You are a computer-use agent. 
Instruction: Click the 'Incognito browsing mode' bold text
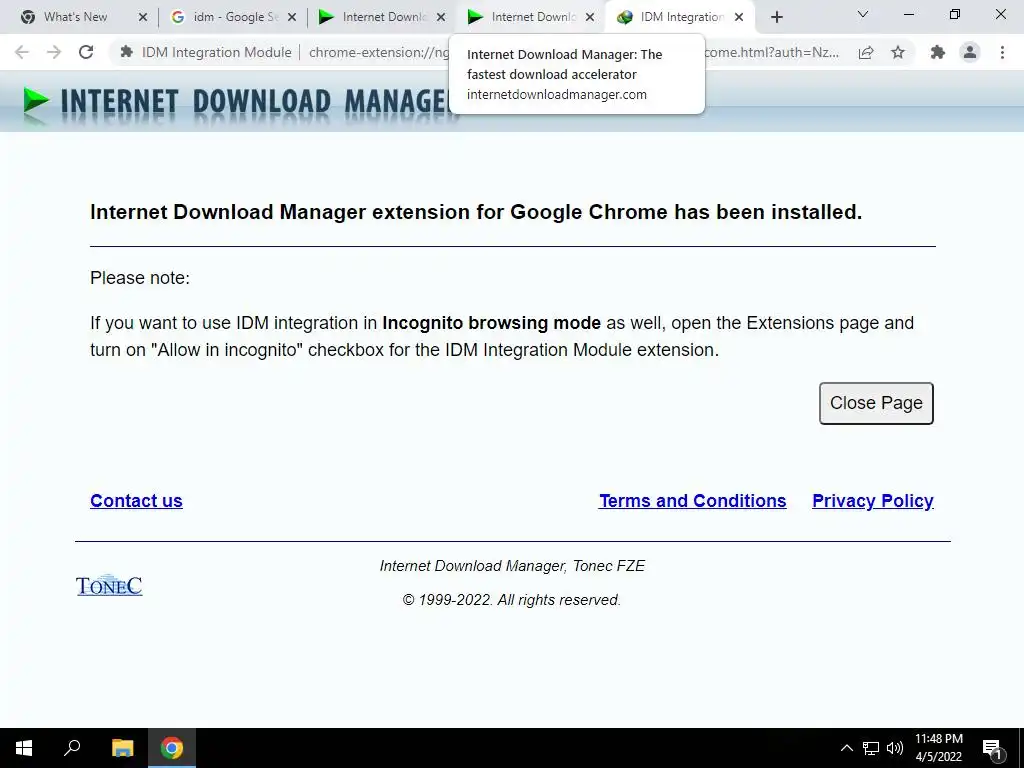491,323
